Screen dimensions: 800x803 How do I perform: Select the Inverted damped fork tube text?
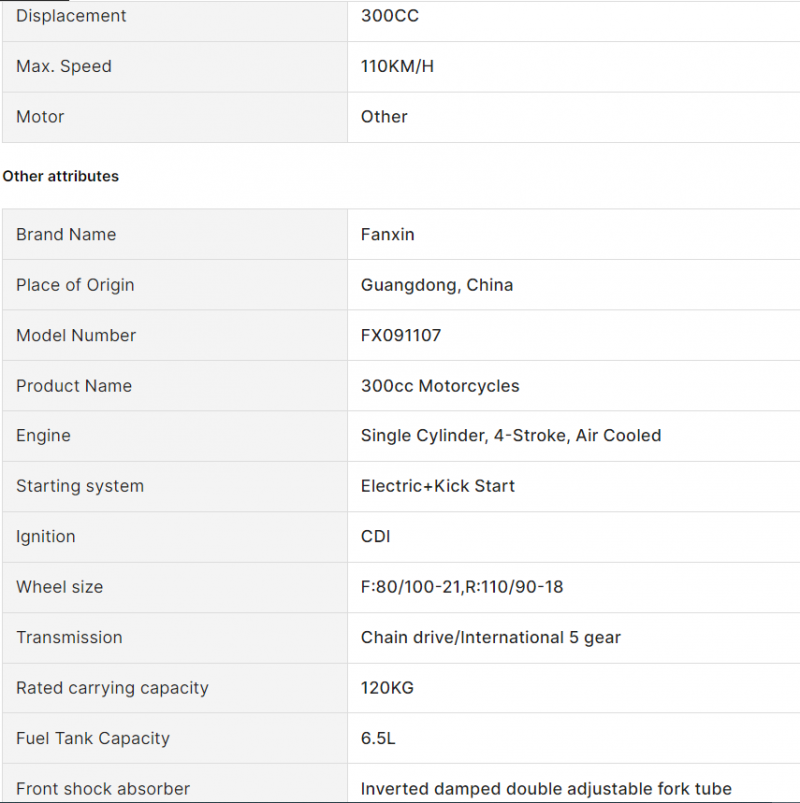(x=546, y=789)
